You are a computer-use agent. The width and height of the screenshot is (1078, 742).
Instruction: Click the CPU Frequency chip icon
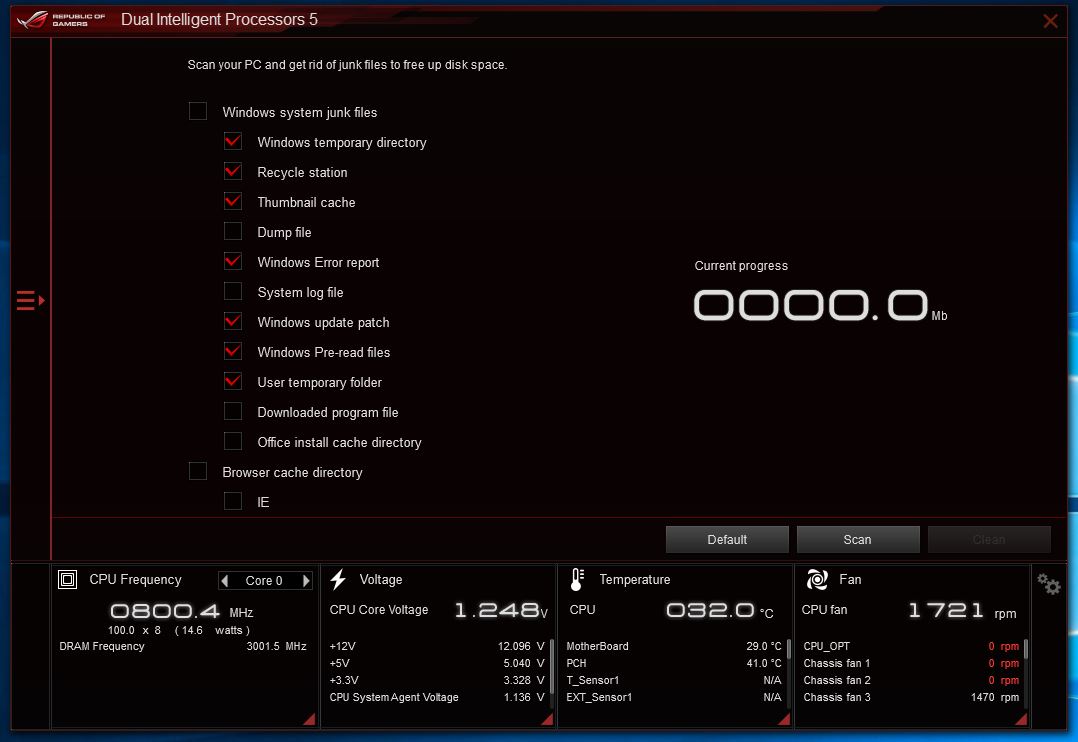68,579
